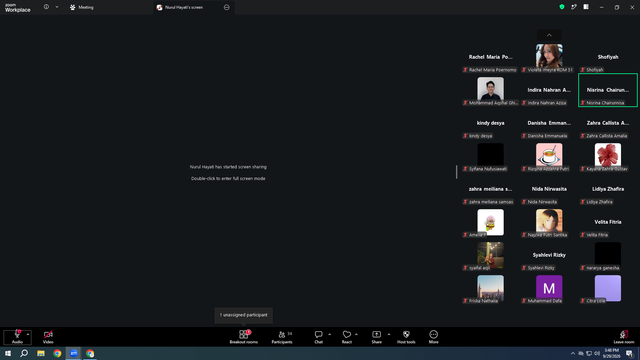This screenshot has height=360, width=640.
Task: Select kindy desya's participant tile
Action: click(490, 123)
